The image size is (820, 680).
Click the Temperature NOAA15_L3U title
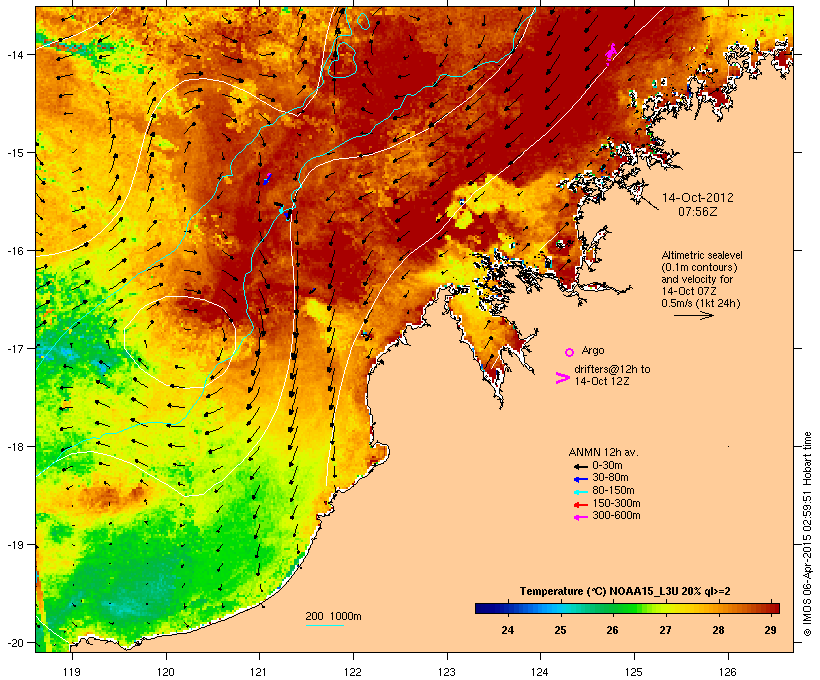[625, 592]
